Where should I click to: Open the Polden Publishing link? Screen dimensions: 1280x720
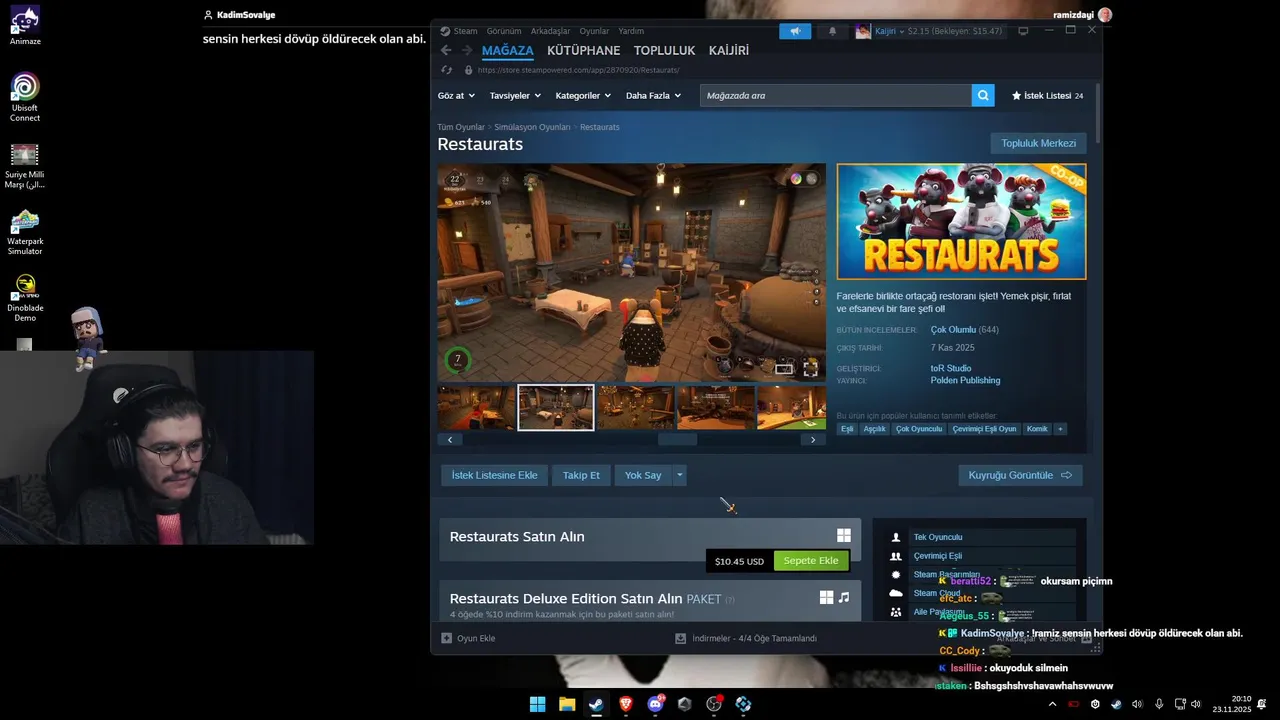pyautogui.click(x=965, y=380)
